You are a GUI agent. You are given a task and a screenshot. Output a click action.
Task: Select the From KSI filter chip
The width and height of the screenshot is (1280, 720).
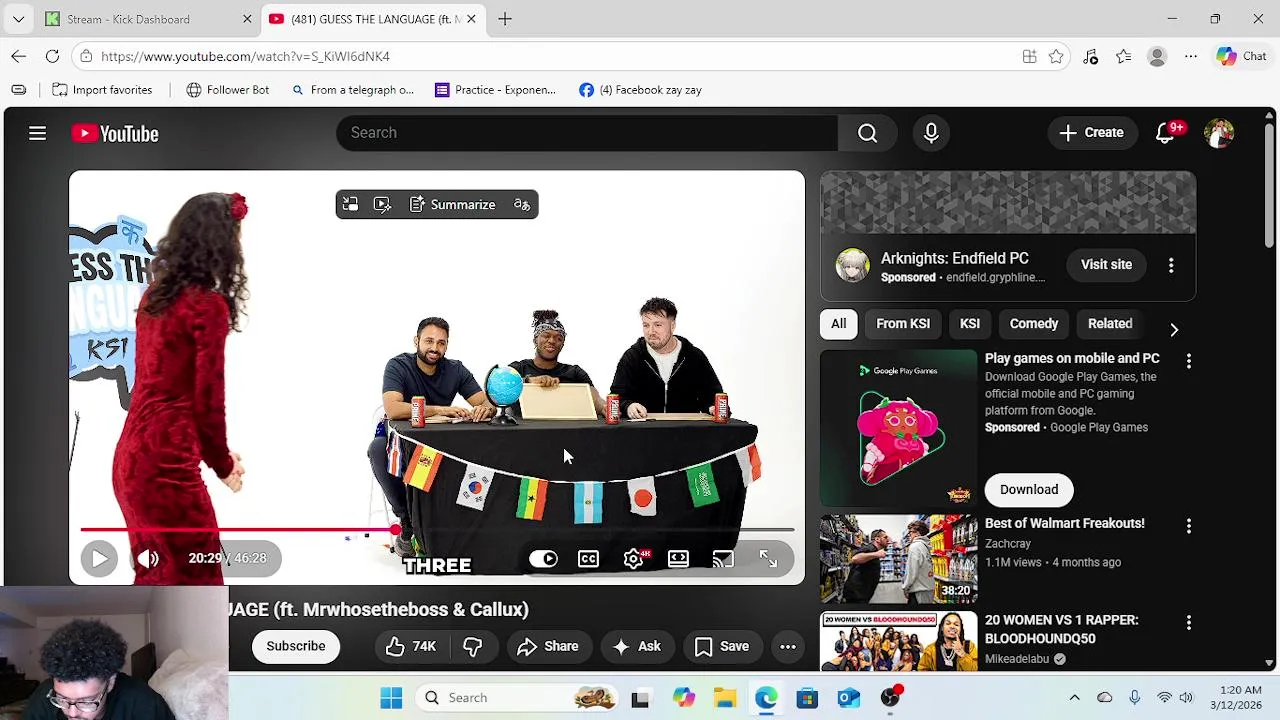pos(903,324)
